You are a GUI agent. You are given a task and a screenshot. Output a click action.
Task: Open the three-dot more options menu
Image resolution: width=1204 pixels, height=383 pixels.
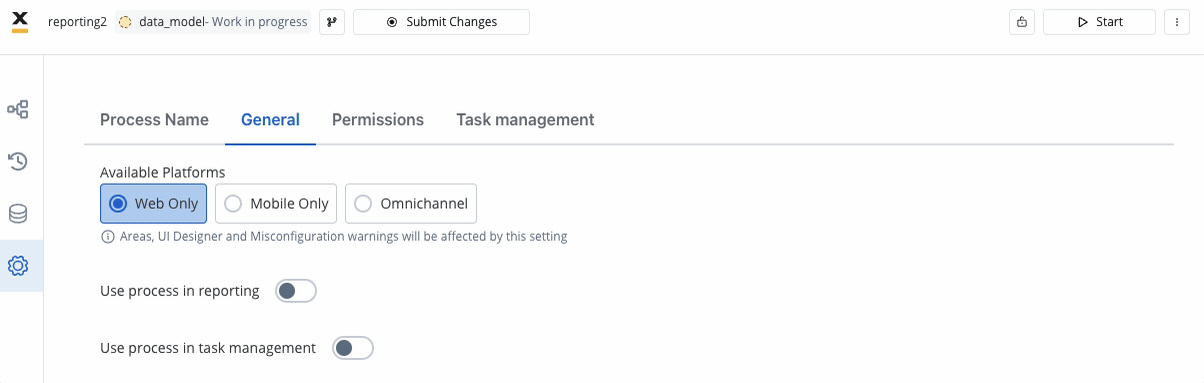click(x=1176, y=22)
